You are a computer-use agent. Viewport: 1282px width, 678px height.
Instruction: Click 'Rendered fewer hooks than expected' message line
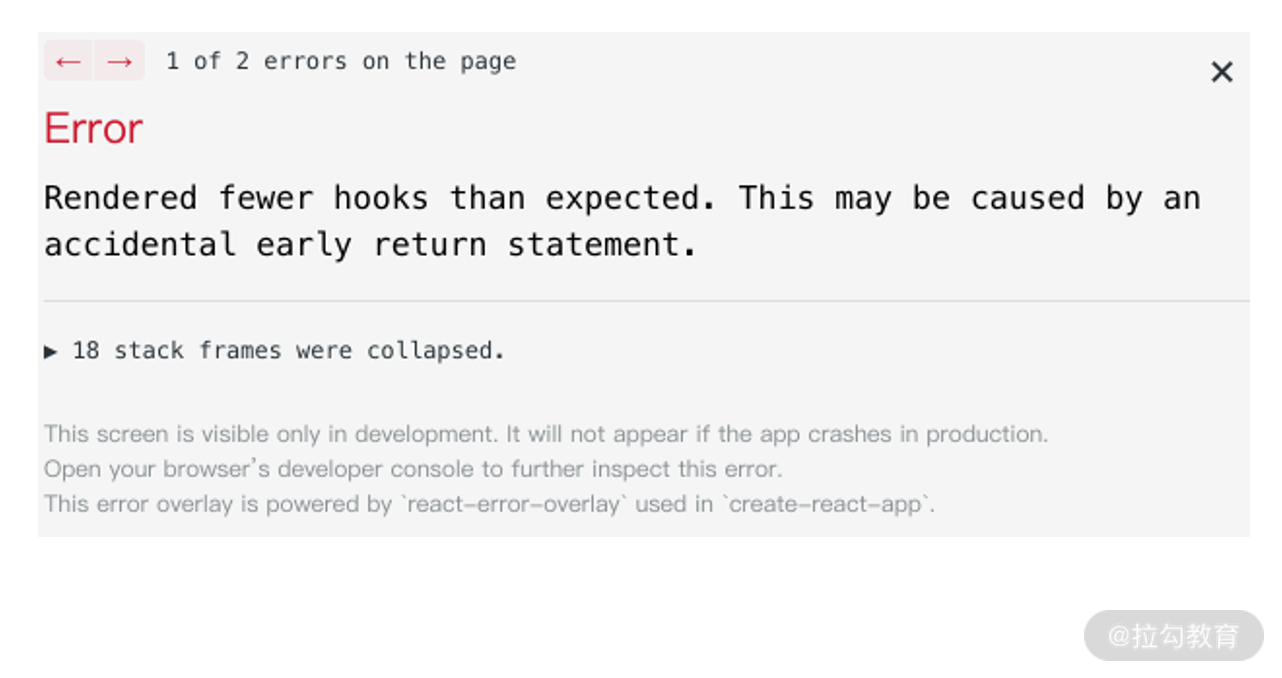(380, 198)
